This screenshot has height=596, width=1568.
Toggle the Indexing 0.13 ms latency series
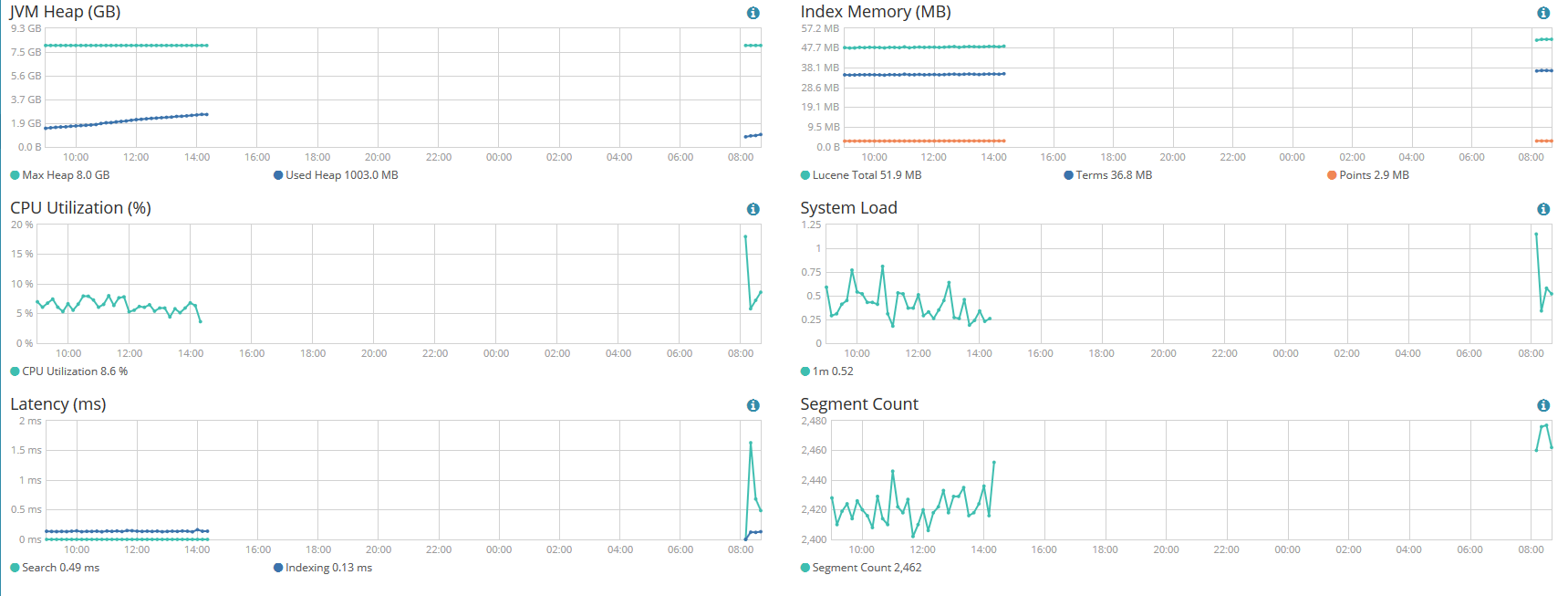click(323, 568)
